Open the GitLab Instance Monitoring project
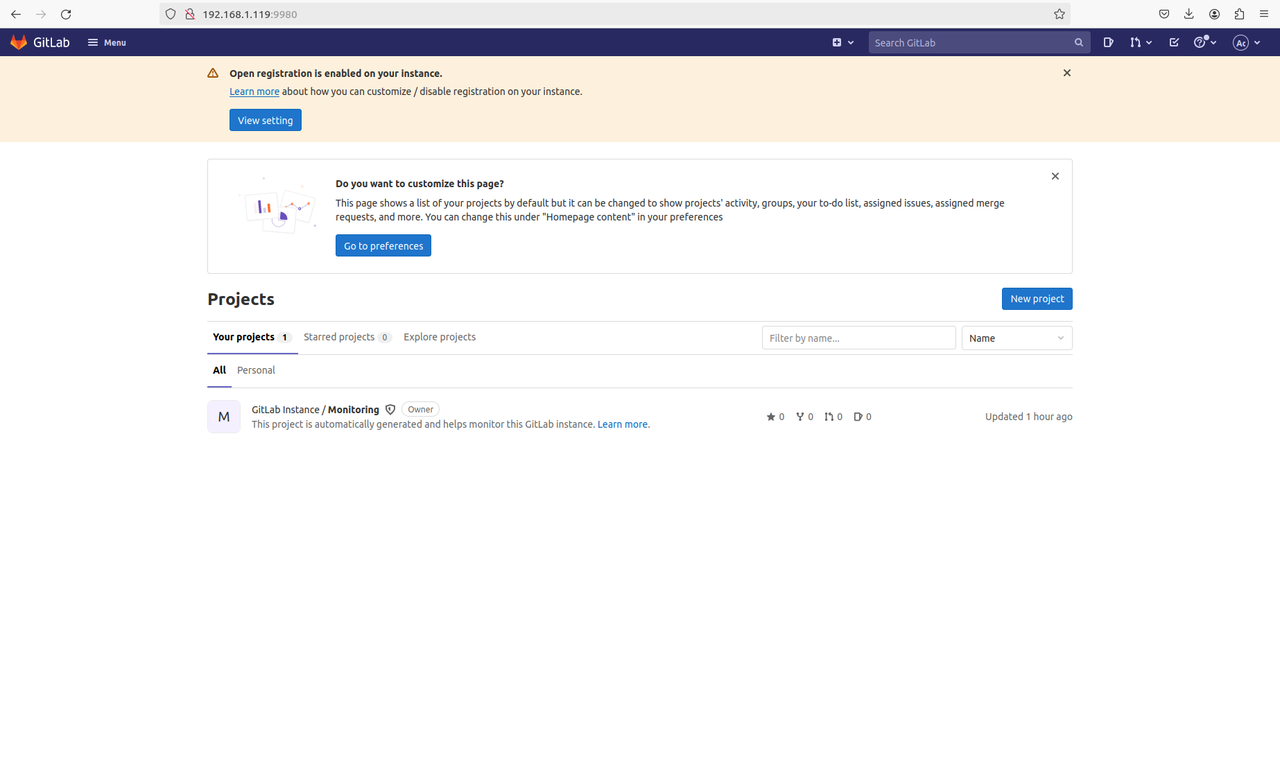 pos(315,409)
